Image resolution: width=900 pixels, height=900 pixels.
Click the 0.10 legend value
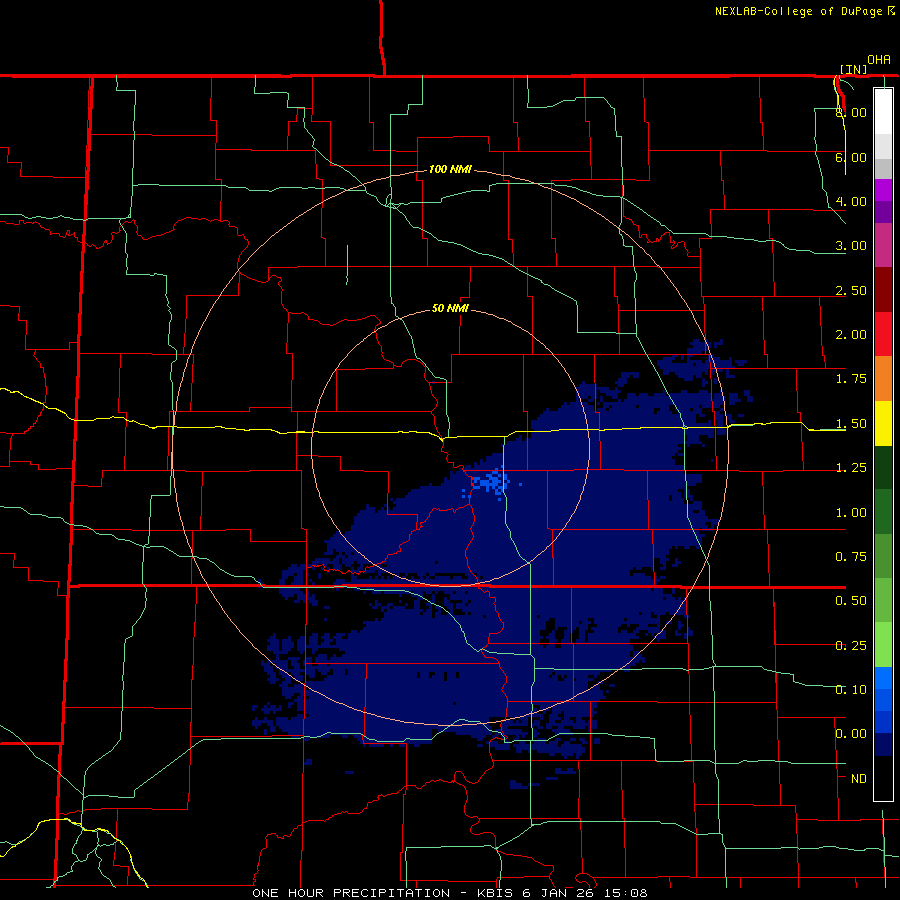tap(851, 690)
